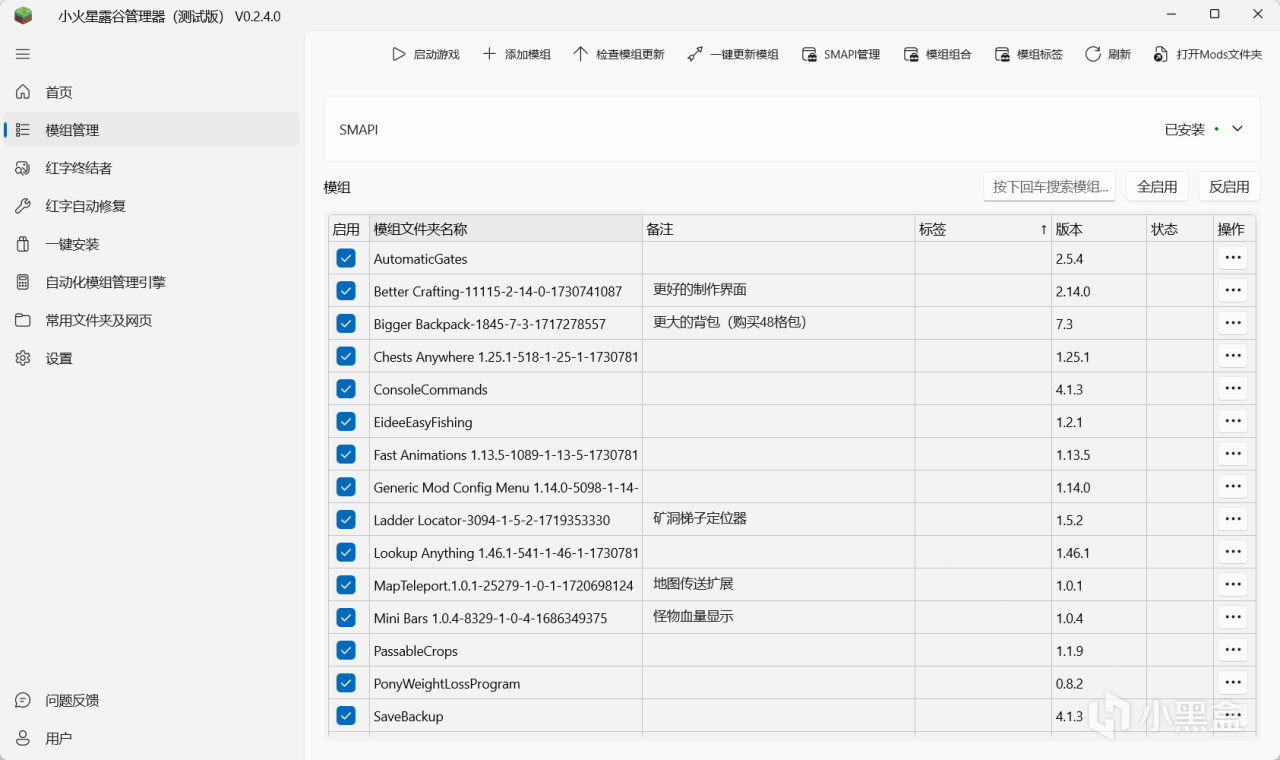
Task: Click the SMAPI管理 icon
Action: pyautogui.click(x=809, y=54)
